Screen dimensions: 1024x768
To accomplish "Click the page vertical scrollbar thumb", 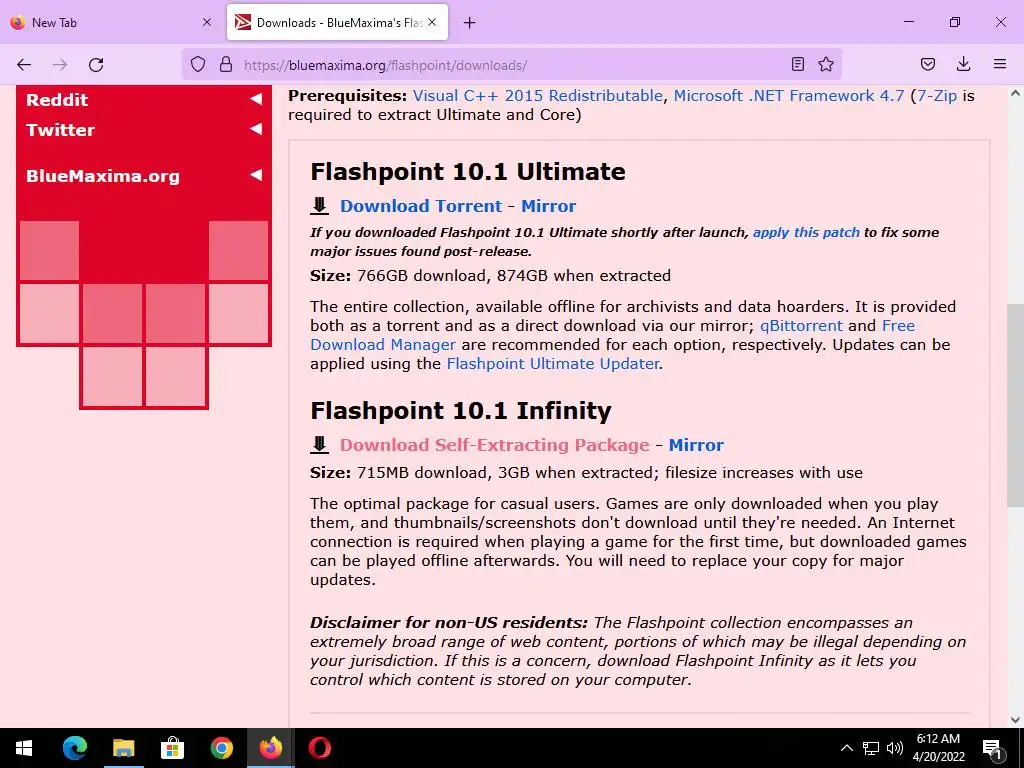I will 1015,405.
